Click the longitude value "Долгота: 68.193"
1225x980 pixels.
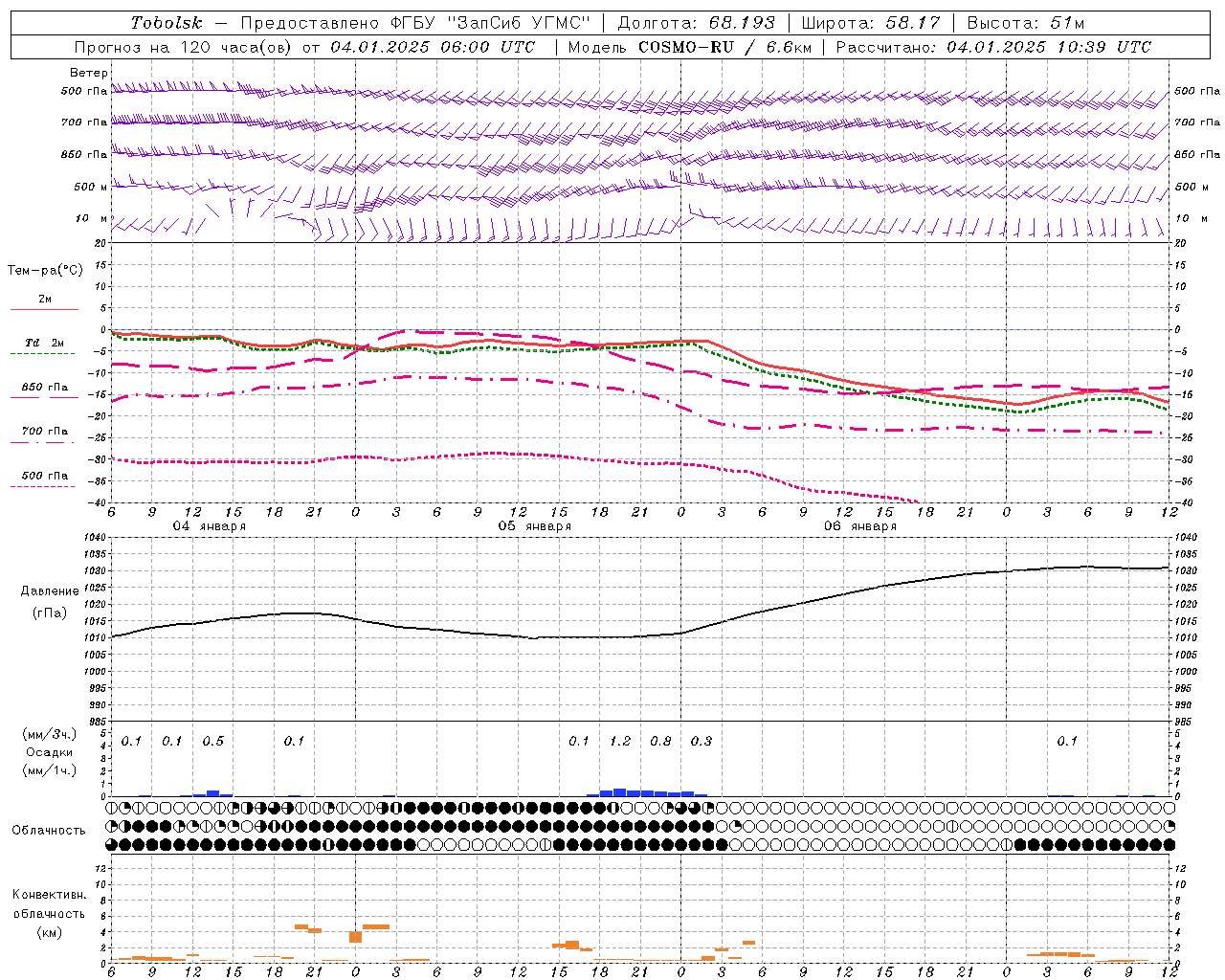point(697,23)
